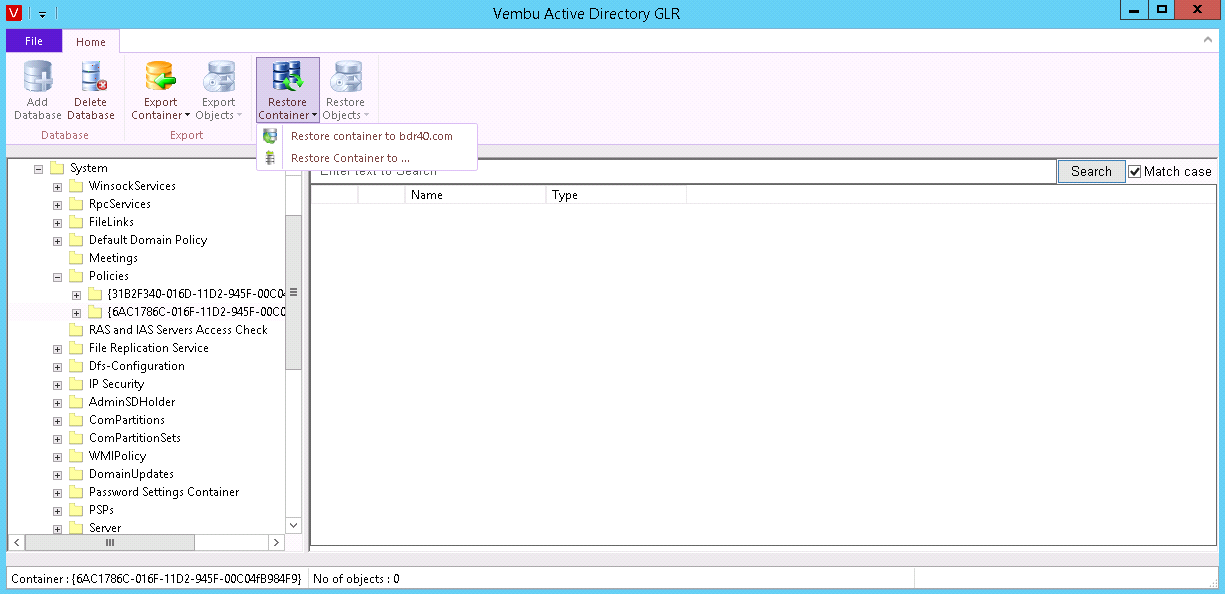This screenshot has width=1225, height=594.
Task: Expand the {6AC1786C-016F-11D2-945F policy node
Action: [76, 313]
